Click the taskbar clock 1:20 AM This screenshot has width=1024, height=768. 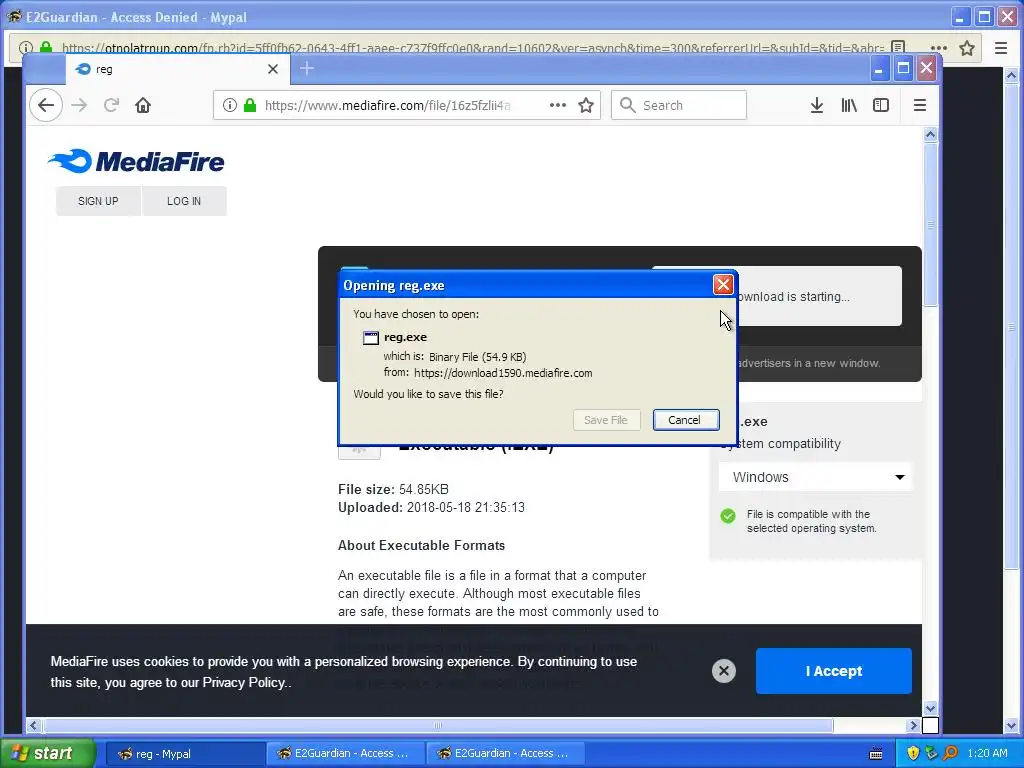pos(987,753)
